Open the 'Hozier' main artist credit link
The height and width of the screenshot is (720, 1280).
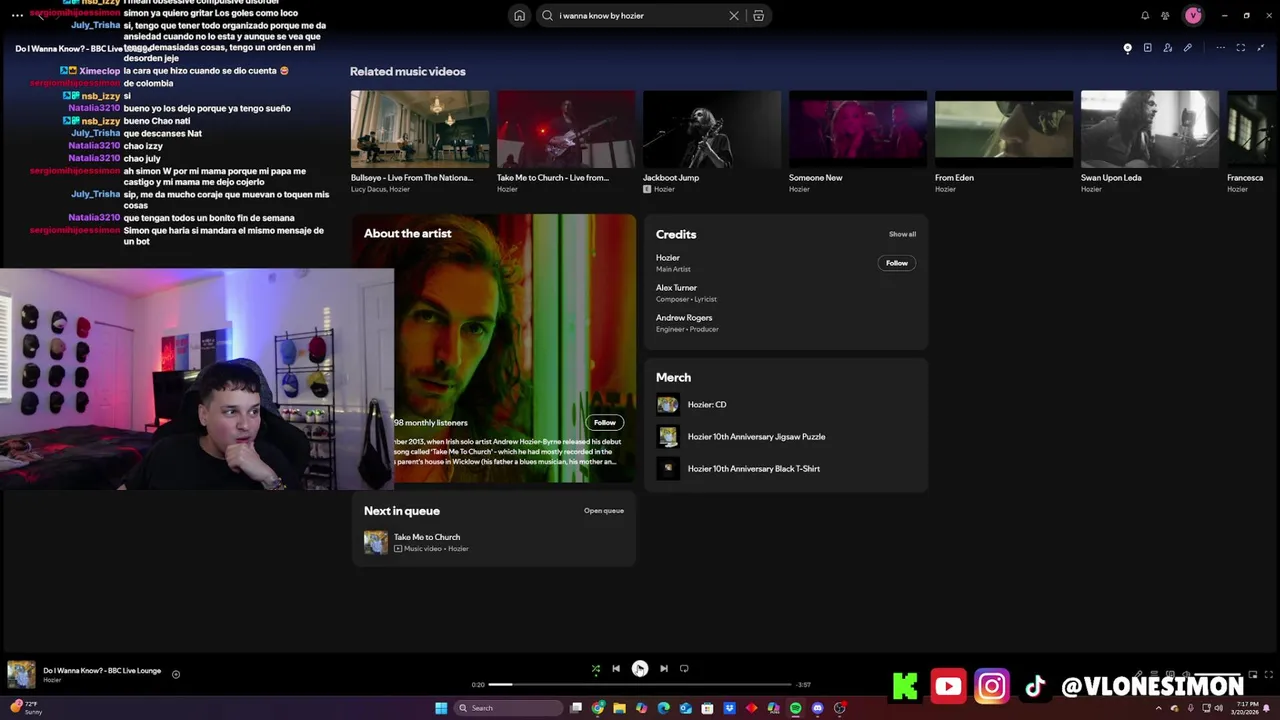pyautogui.click(x=668, y=258)
